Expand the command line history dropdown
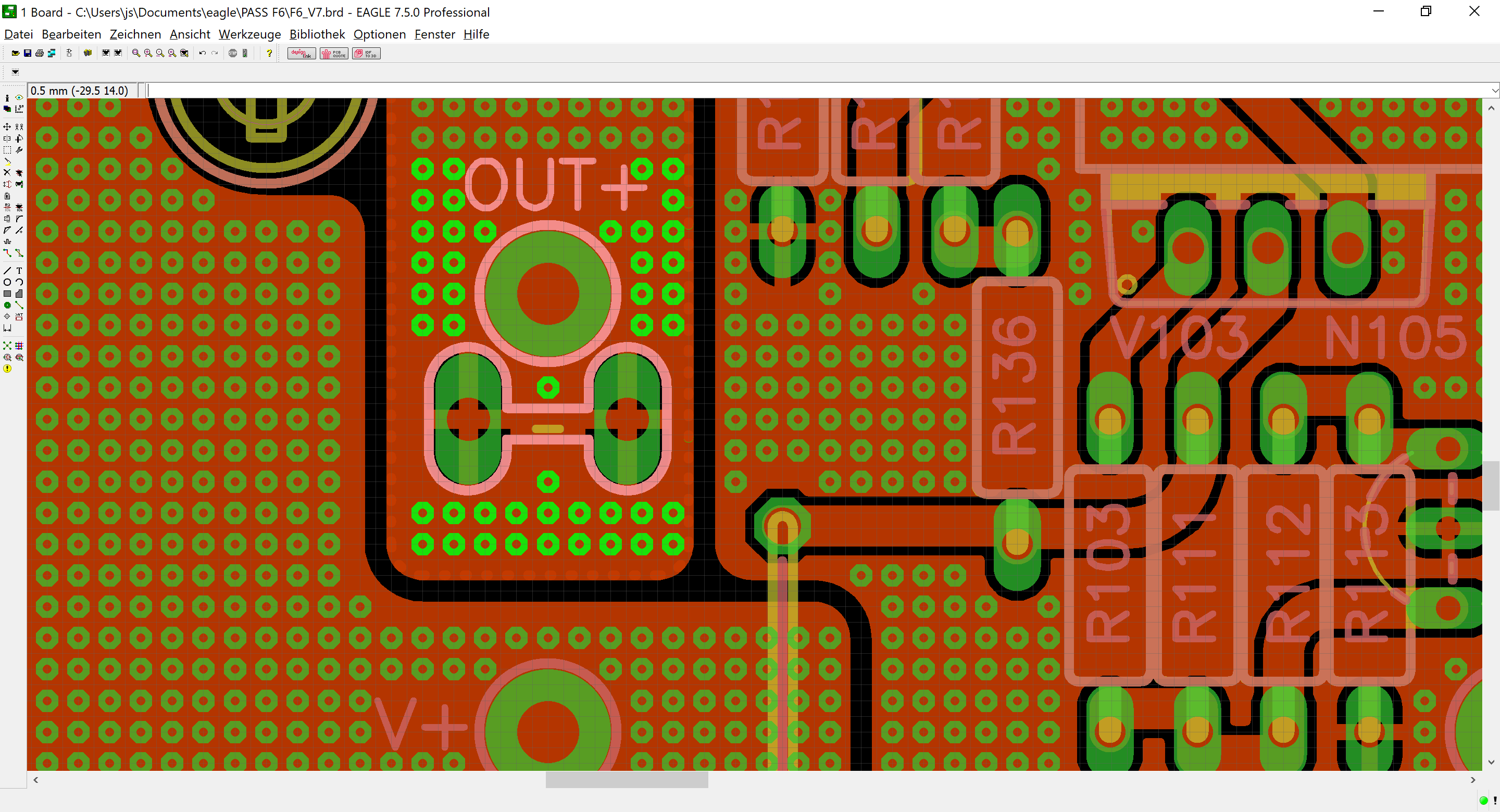 click(1495, 91)
